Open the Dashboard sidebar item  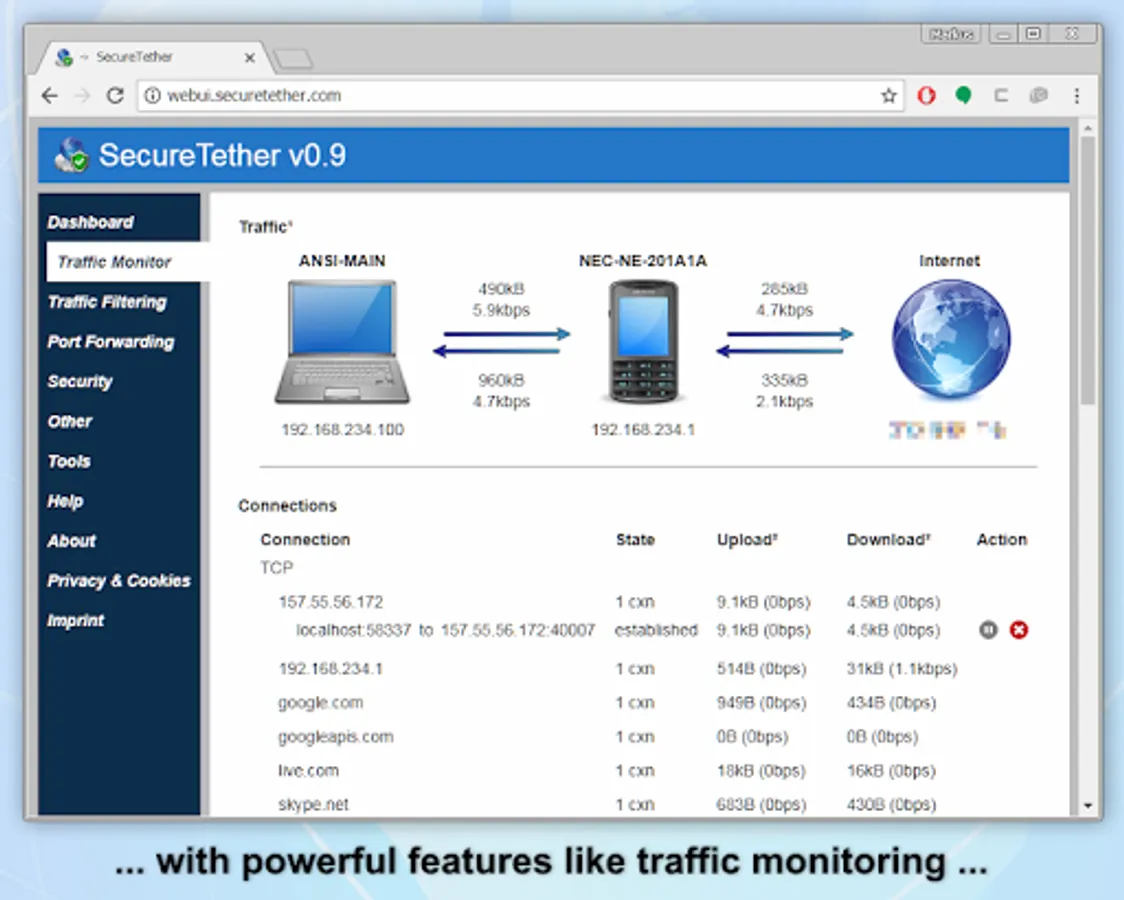[x=90, y=222]
